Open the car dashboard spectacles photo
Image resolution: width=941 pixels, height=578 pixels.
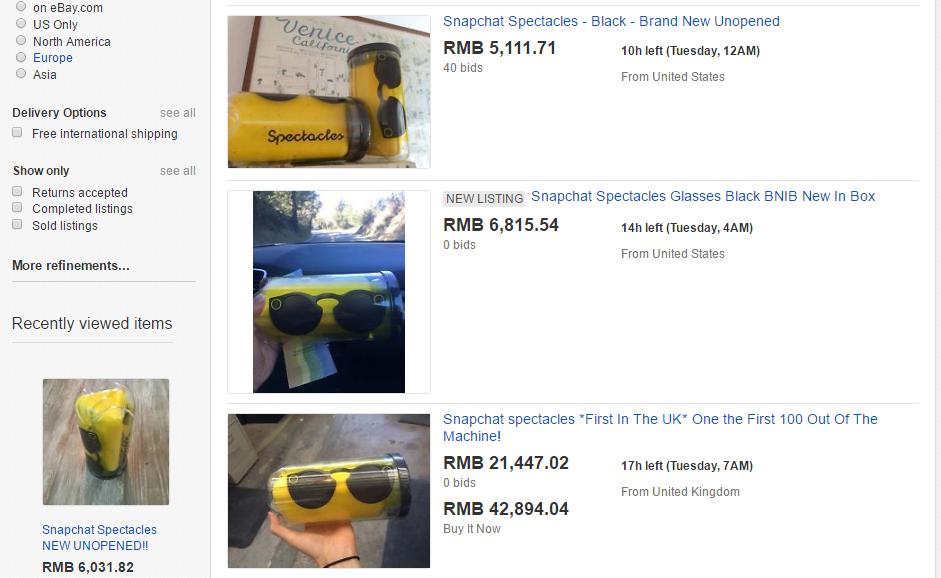(329, 292)
